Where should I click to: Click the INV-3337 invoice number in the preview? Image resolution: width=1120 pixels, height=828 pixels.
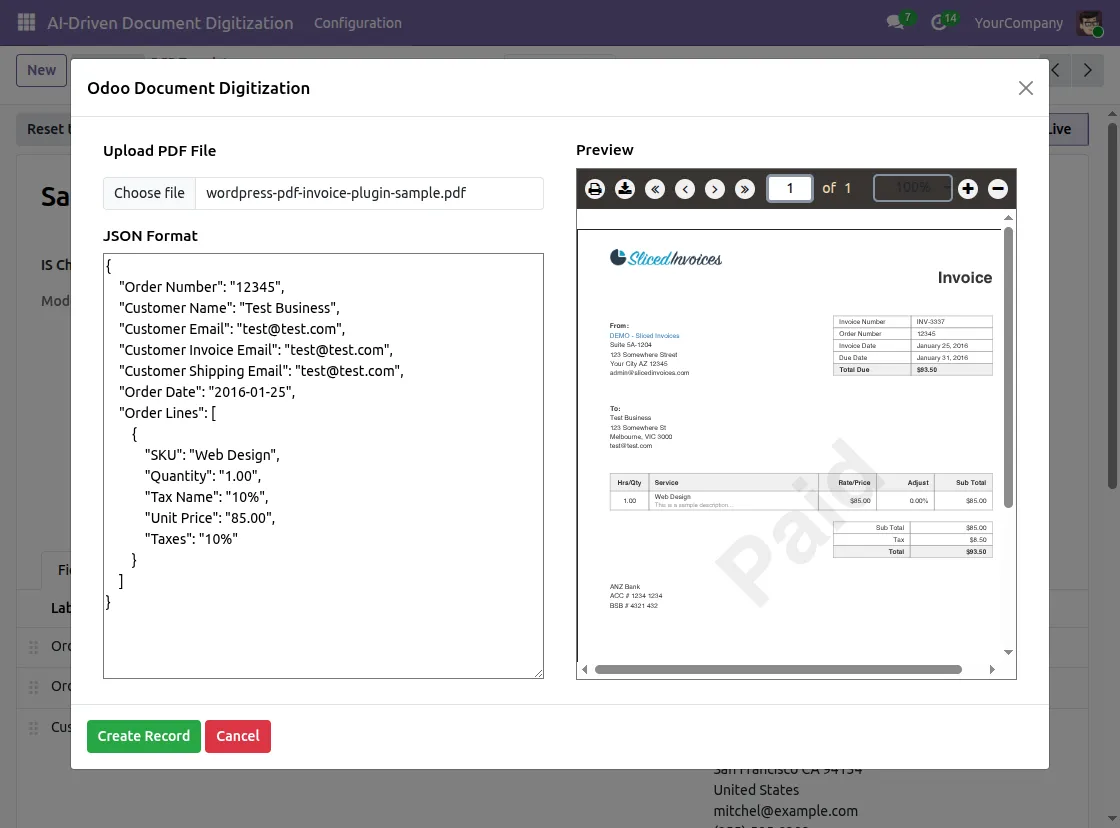931,321
